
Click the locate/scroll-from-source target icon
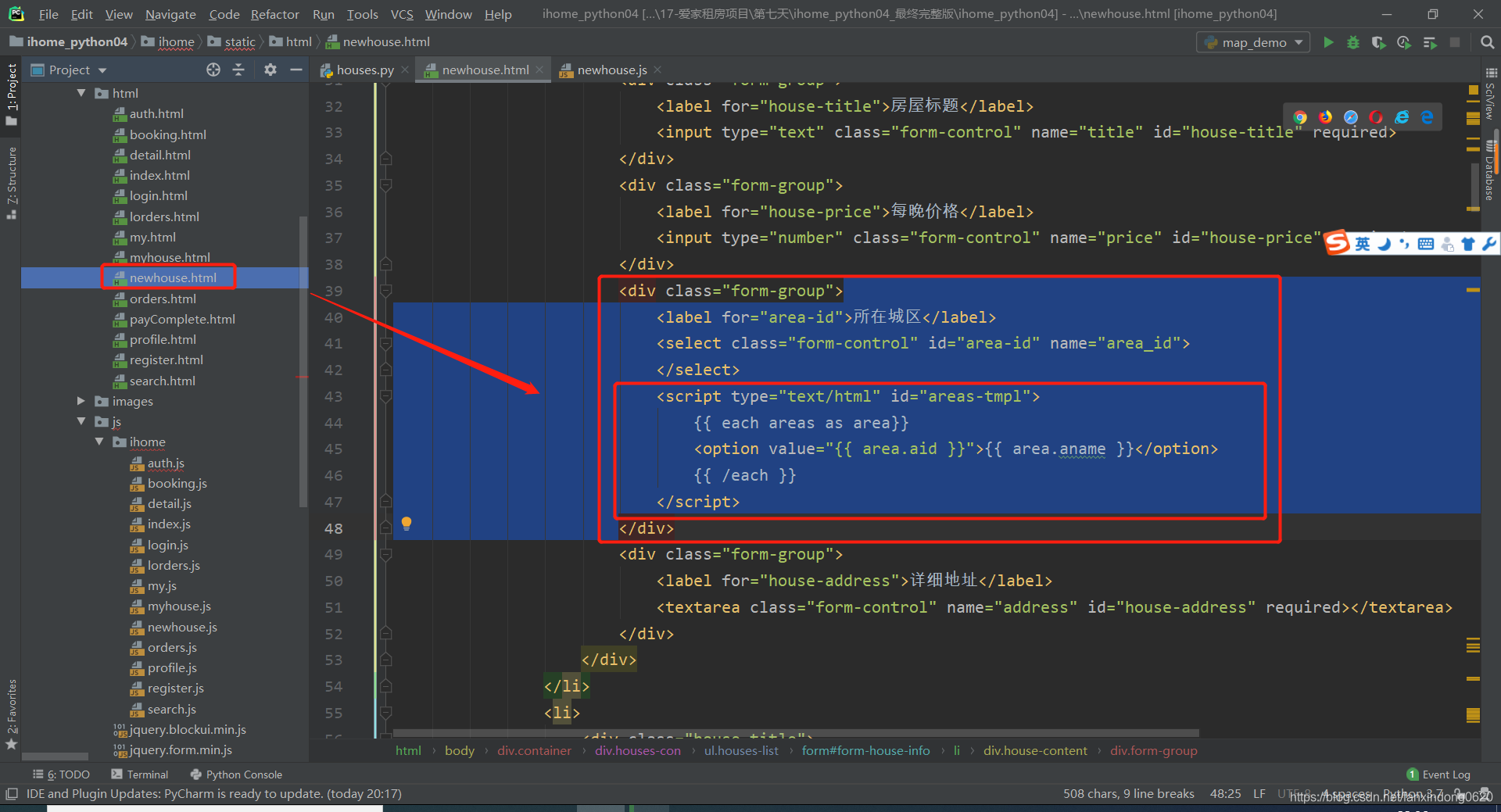(x=213, y=70)
